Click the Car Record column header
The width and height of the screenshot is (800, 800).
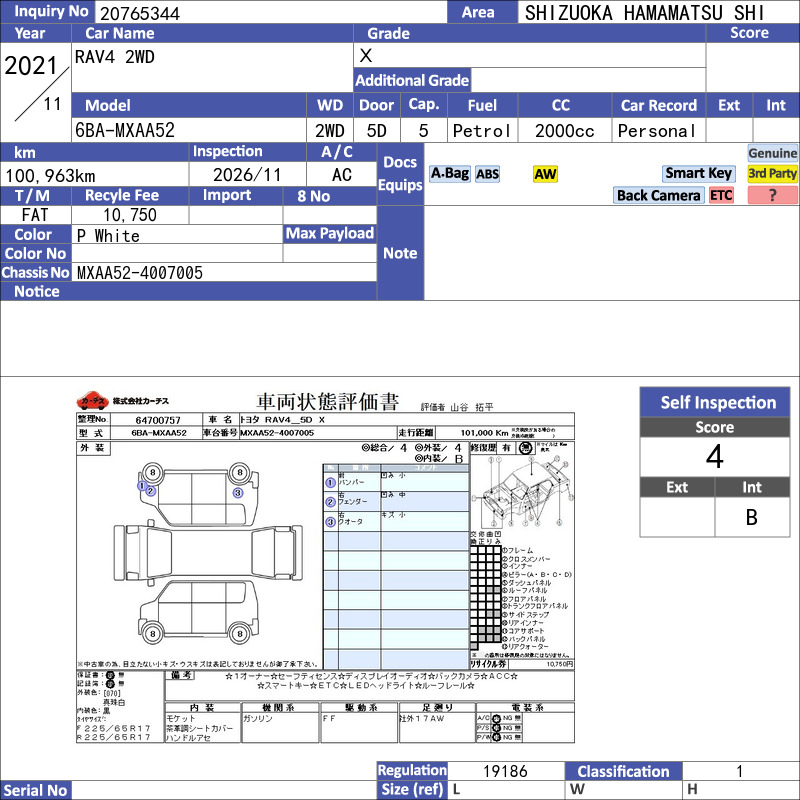(659, 105)
